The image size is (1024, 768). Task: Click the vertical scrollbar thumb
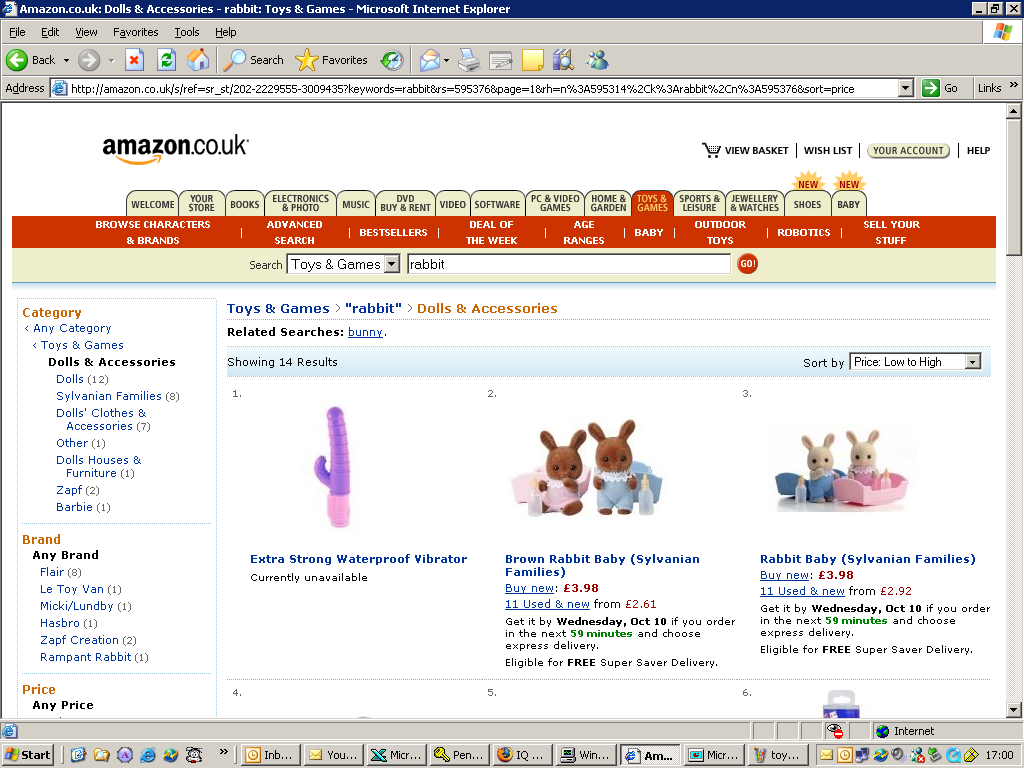[x=1014, y=187]
